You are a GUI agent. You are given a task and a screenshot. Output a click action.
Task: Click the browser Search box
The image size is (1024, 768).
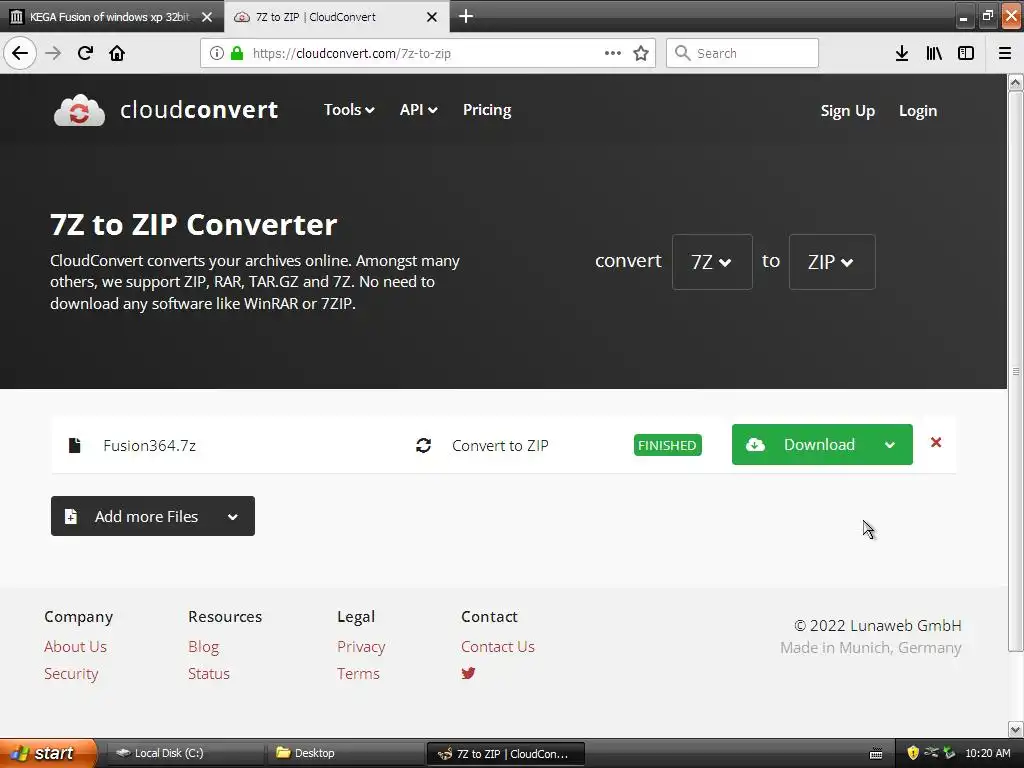(x=743, y=53)
